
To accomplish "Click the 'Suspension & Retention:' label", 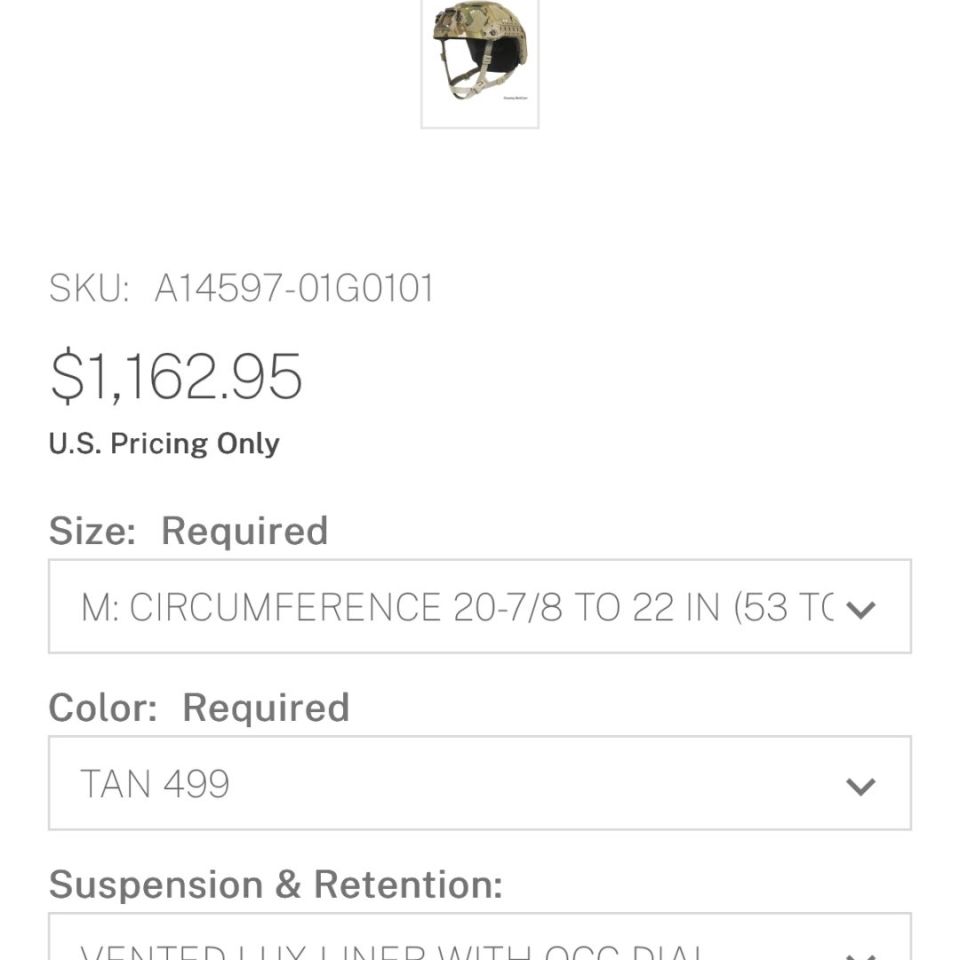I will [275, 885].
